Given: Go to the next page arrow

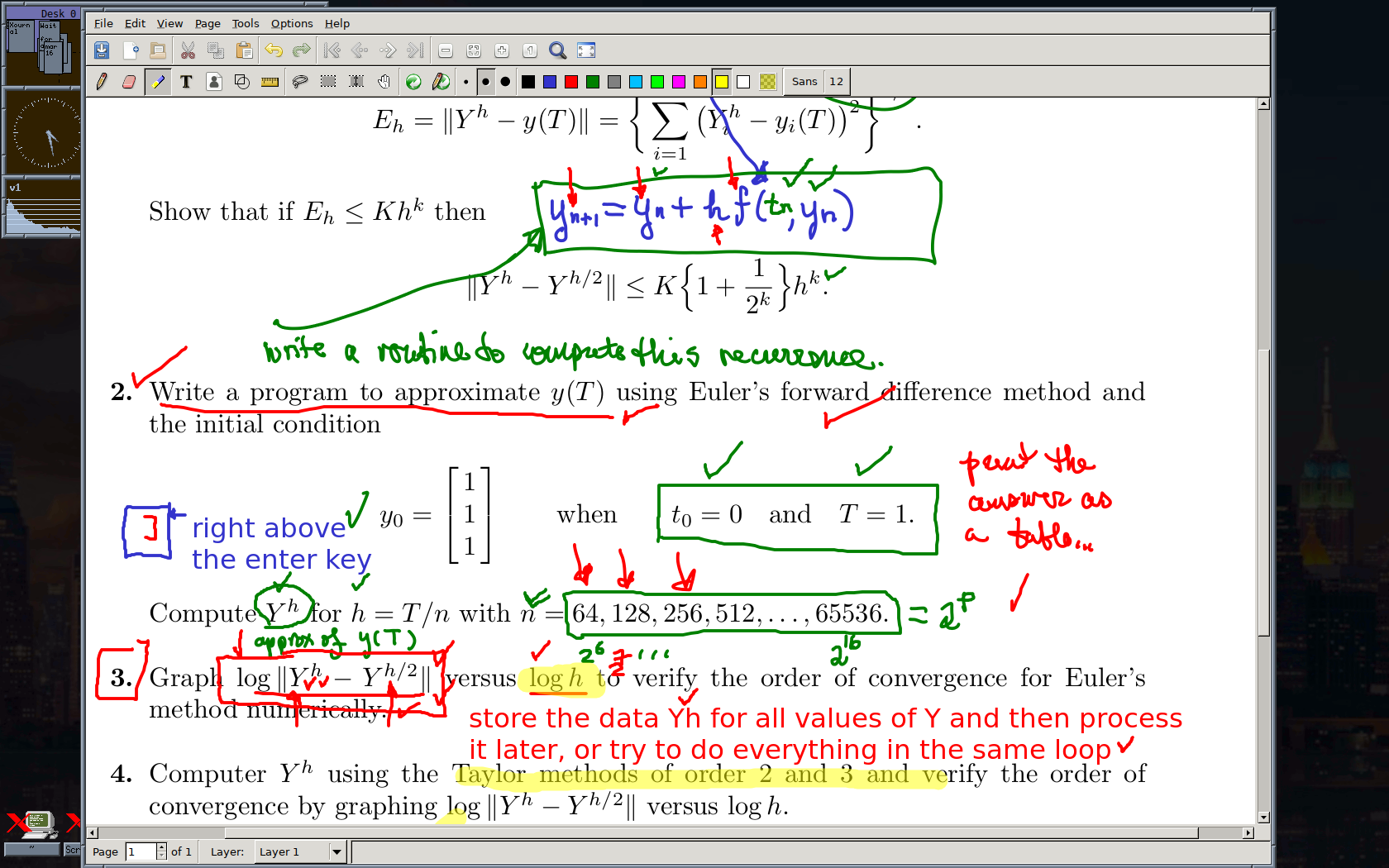Looking at the screenshot, I should pos(388,50).
